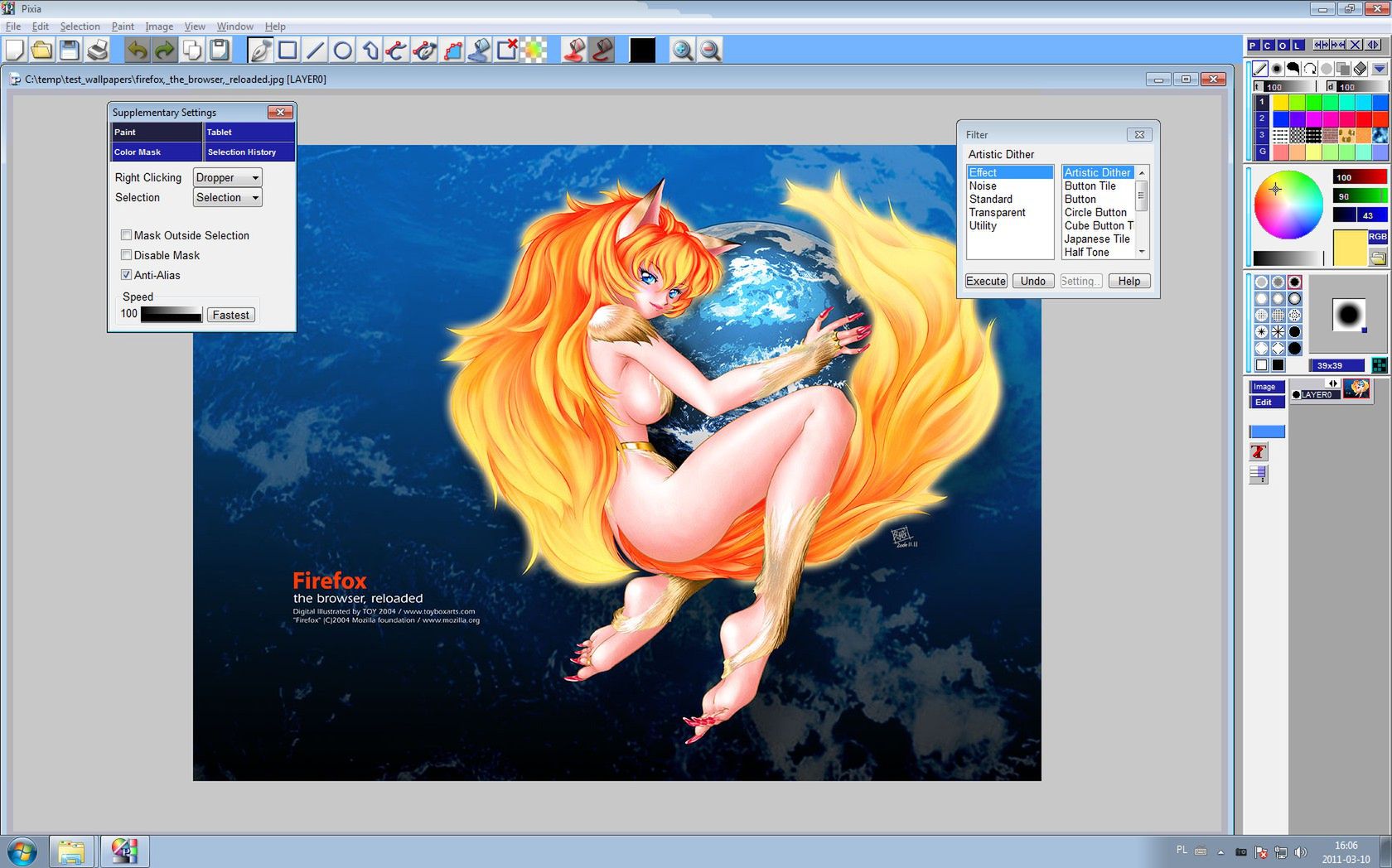
Task: Pick the yellow swatch in palette row 1
Action: [x=1281, y=102]
